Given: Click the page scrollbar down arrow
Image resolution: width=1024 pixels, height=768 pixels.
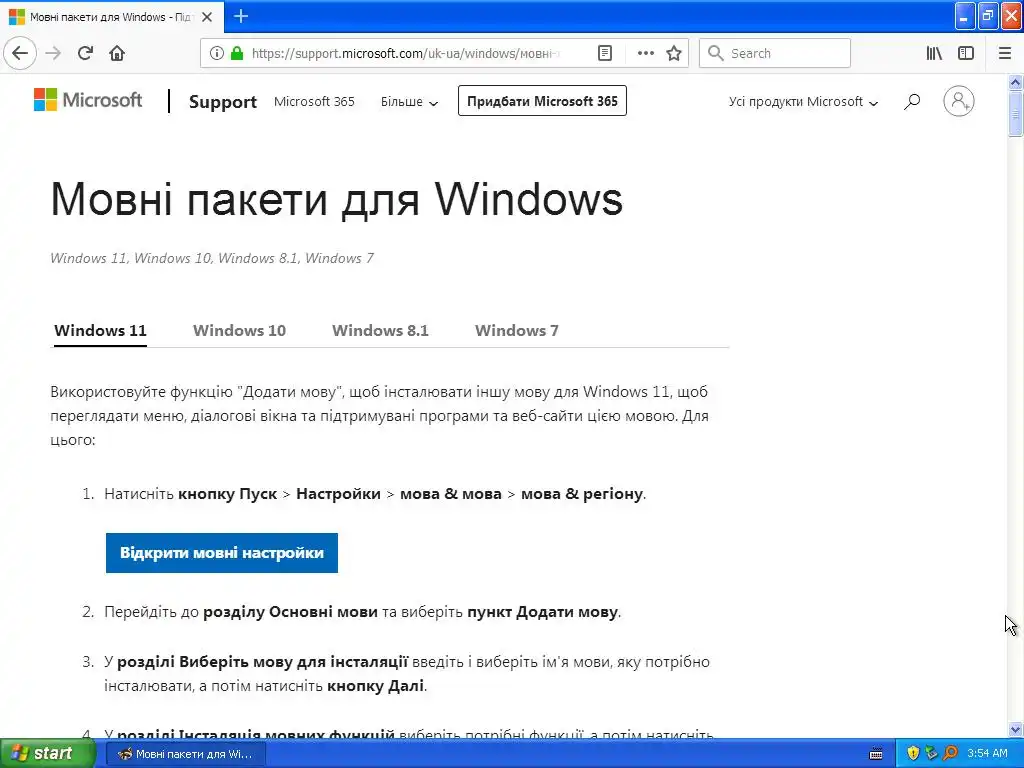Looking at the screenshot, I should tap(1016, 729).
